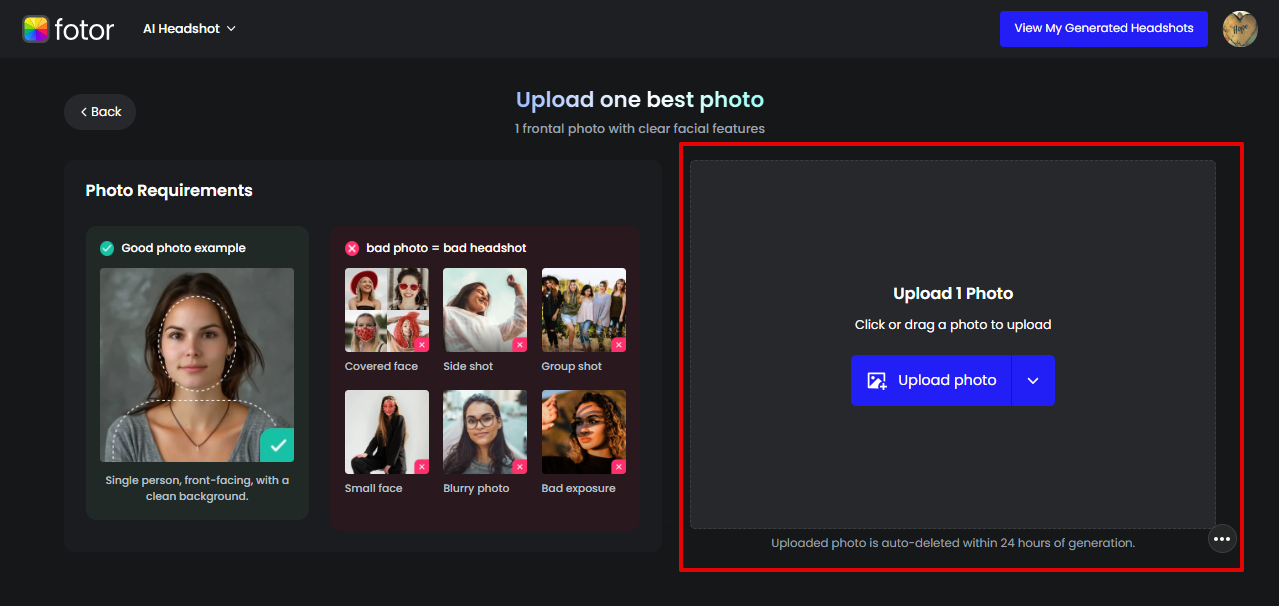Click the 'Bad exposure' label
Viewport: 1279px width, 606px height.
coord(579,489)
